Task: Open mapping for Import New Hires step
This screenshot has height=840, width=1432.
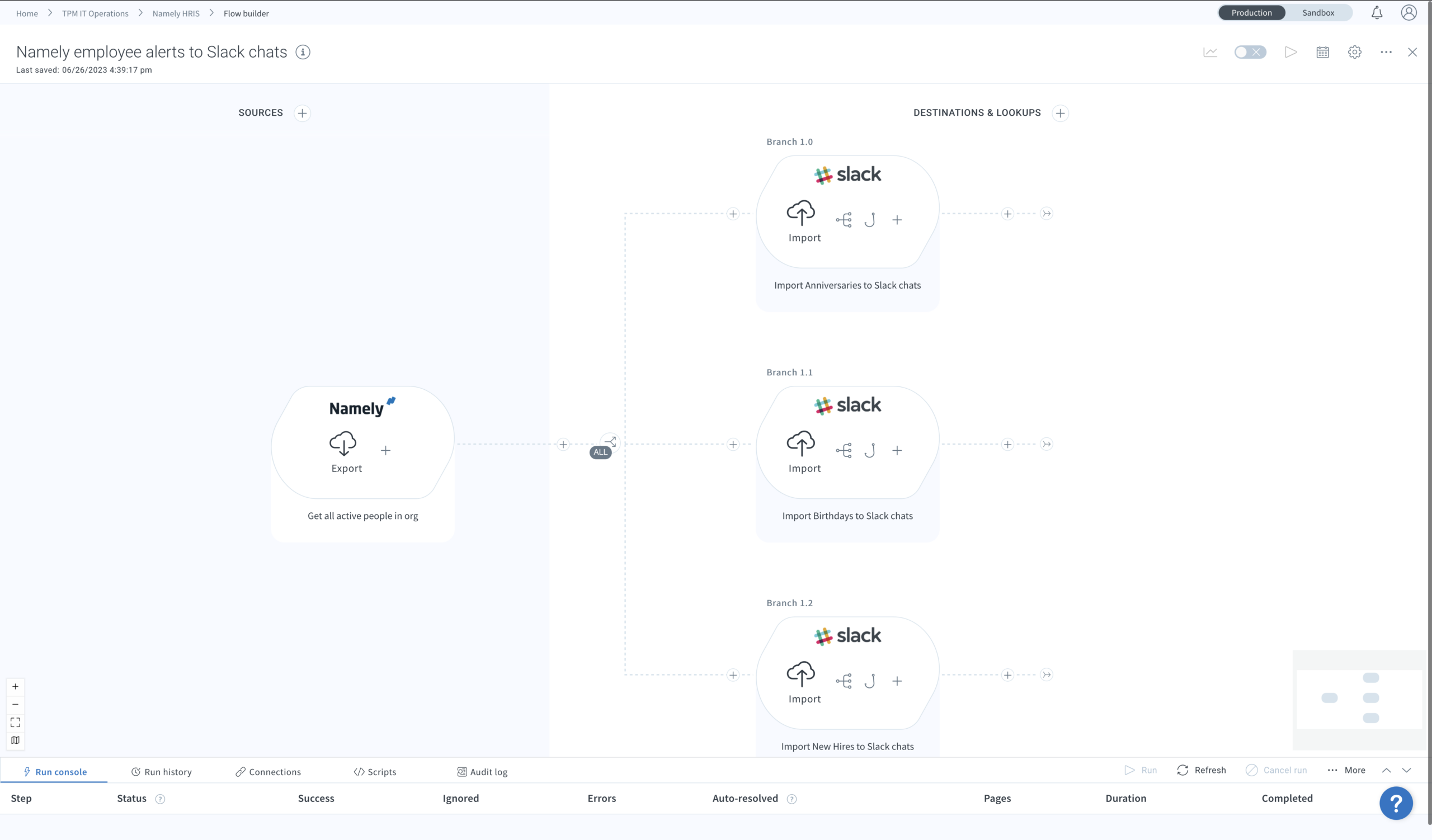Action: click(844, 681)
